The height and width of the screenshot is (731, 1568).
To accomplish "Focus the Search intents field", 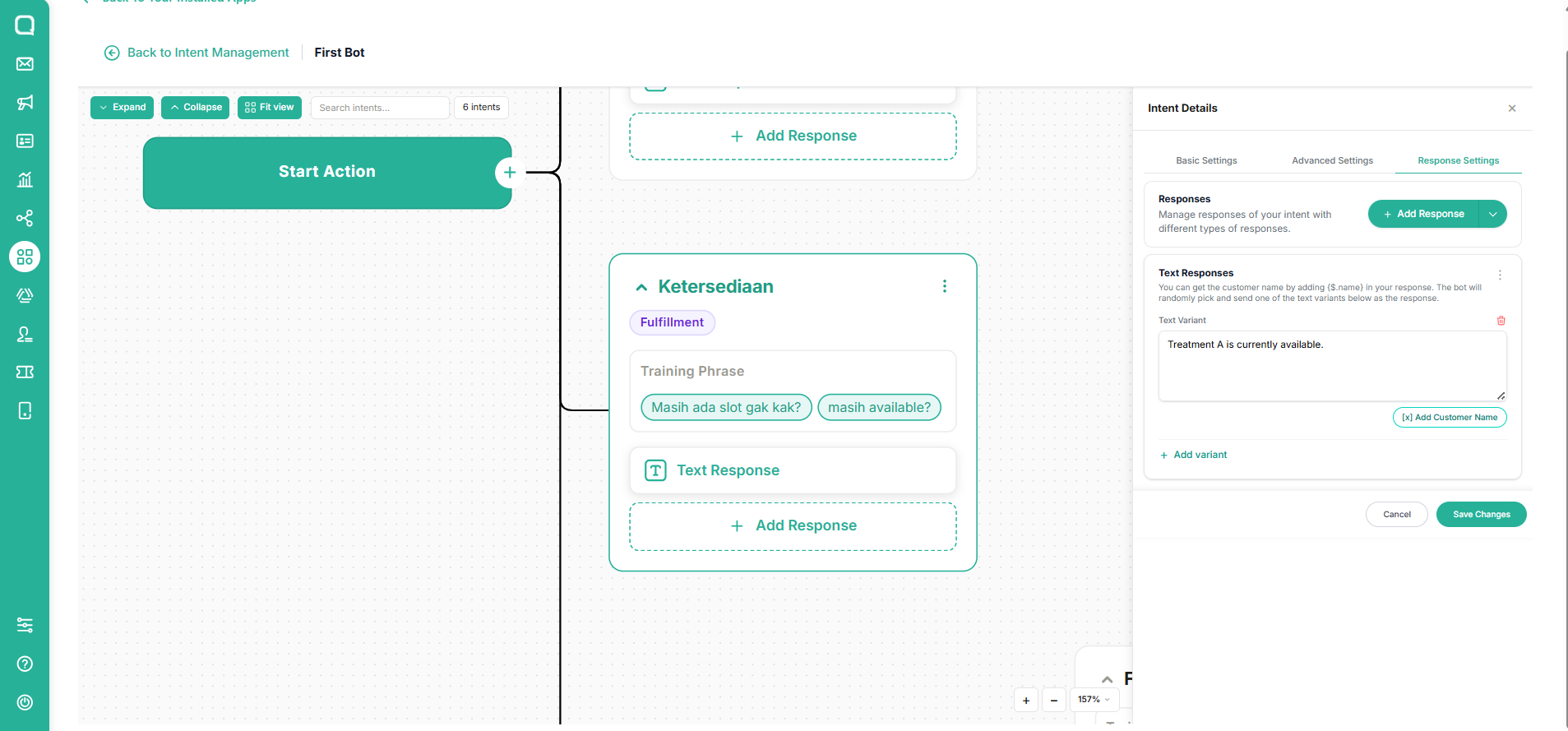I will [x=380, y=108].
